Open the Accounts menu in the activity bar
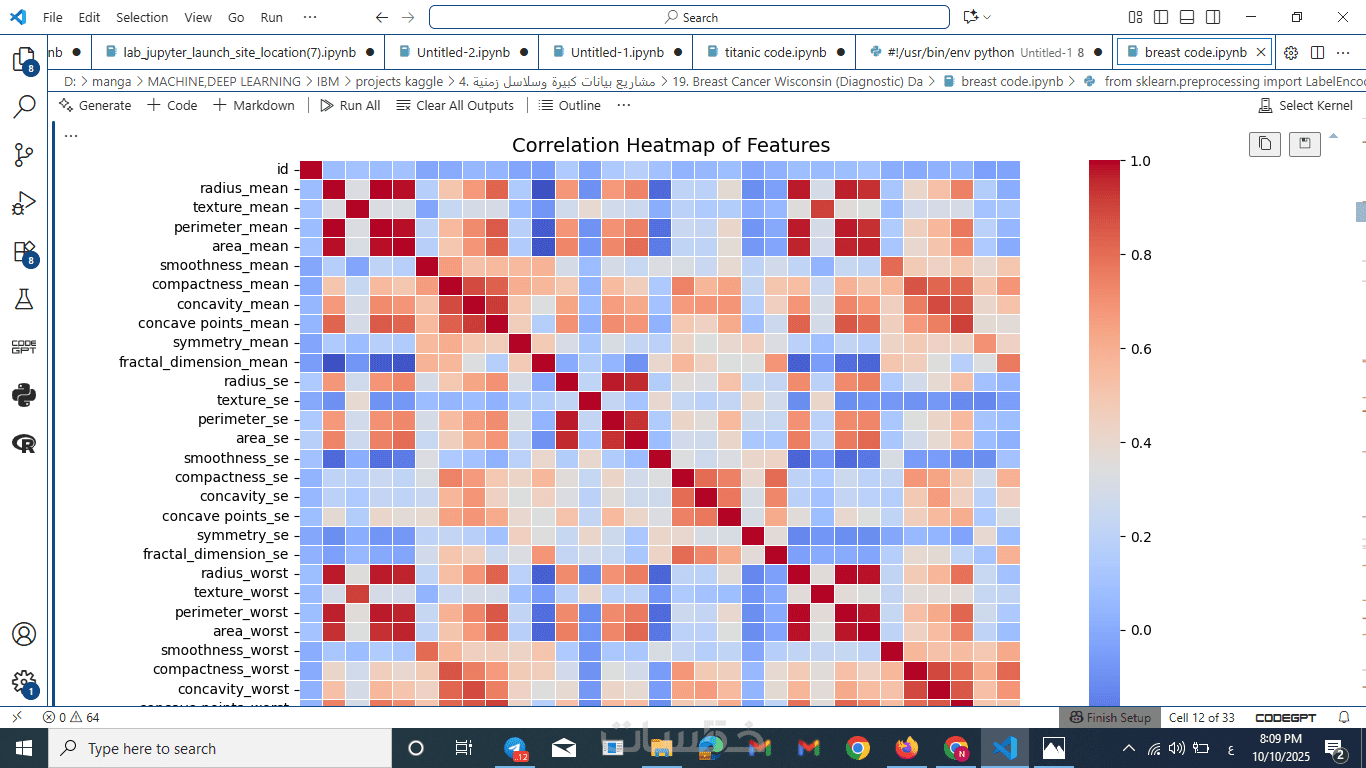The width and height of the screenshot is (1366, 768). point(24,634)
